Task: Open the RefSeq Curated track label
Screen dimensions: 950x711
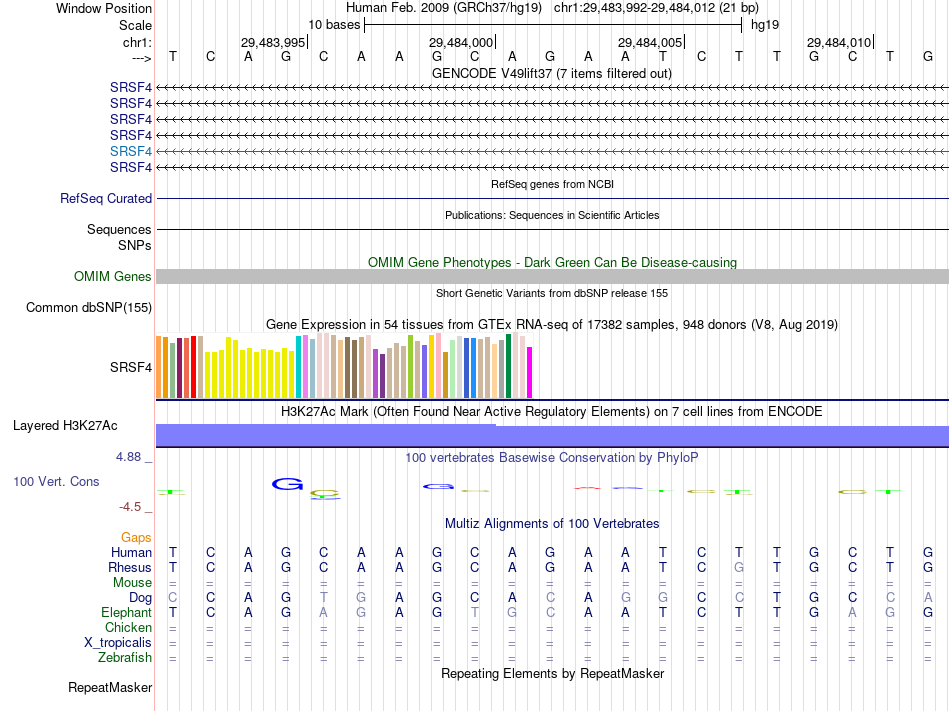Action: point(106,199)
